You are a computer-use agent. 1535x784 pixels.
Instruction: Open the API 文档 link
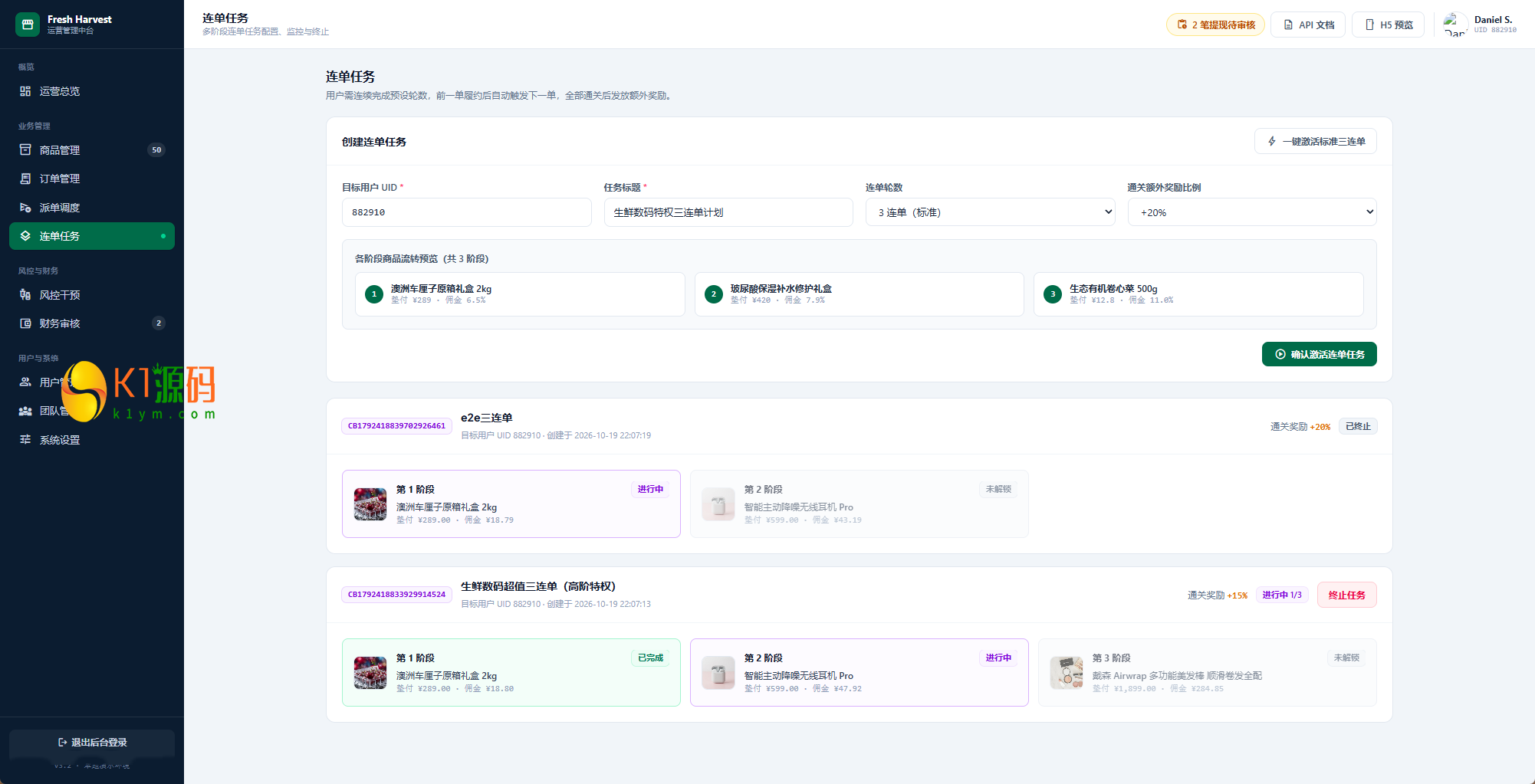pos(1308,25)
